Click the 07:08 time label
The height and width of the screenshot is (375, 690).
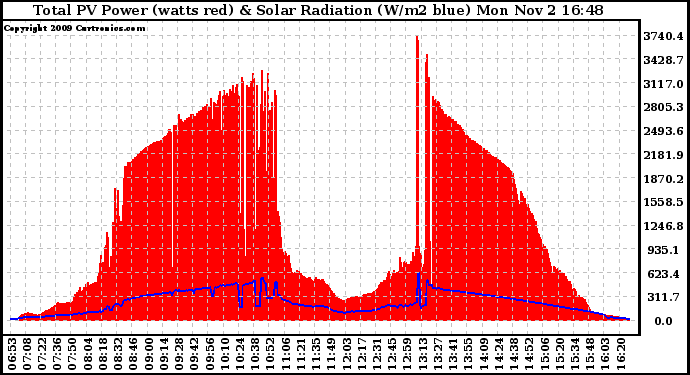coord(27,354)
